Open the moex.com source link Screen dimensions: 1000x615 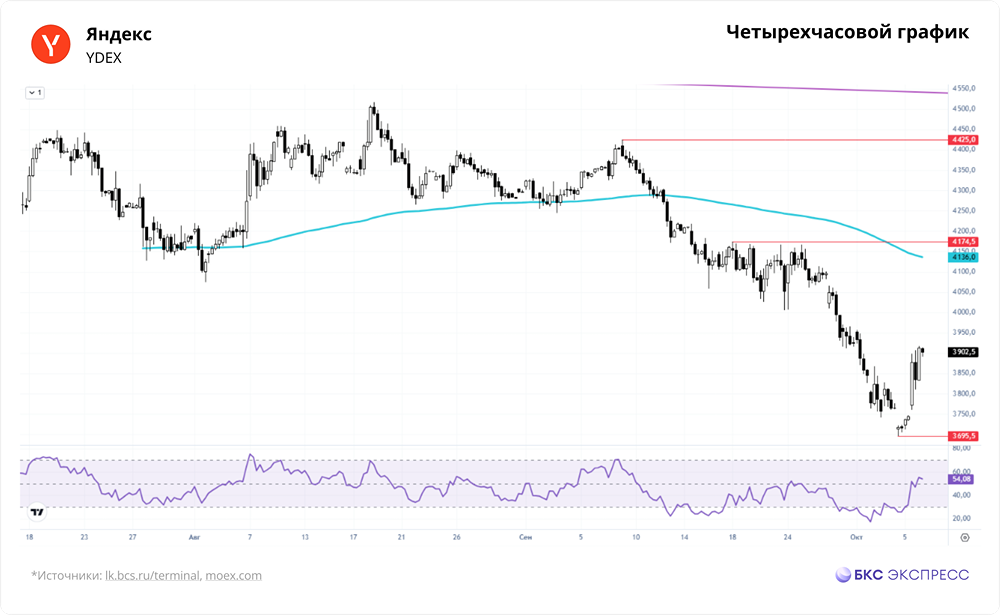click(x=233, y=575)
